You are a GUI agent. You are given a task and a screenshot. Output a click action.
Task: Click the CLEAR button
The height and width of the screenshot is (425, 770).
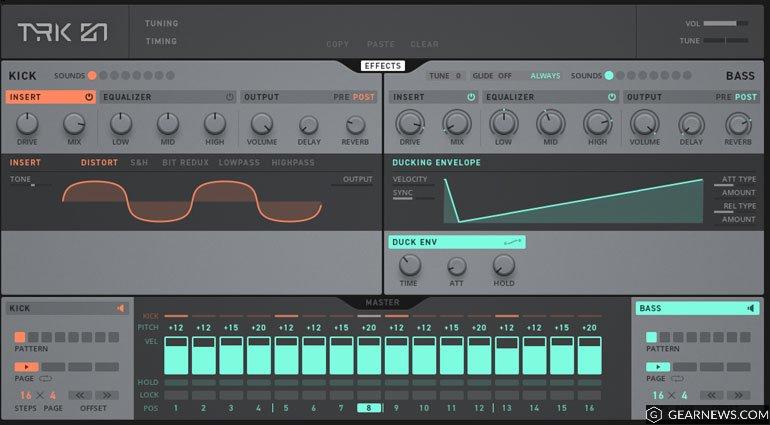[x=424, y=44]
